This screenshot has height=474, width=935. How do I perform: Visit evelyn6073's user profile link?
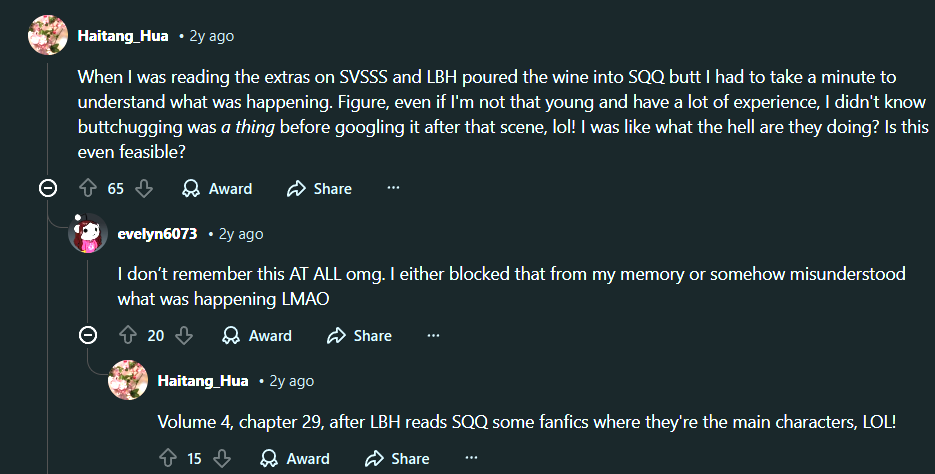click(158, 234)
